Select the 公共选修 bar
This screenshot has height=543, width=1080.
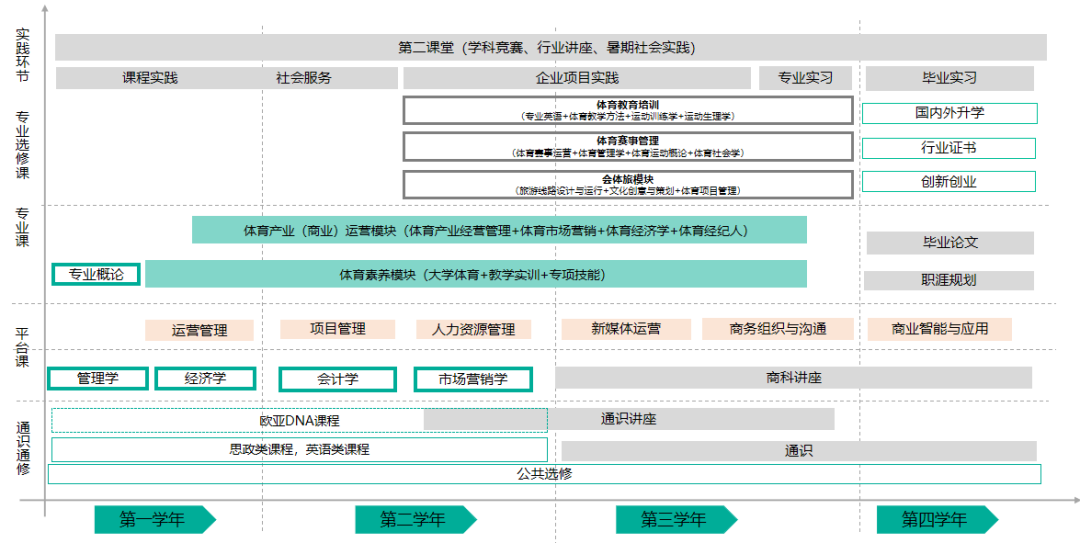pyautogui.click(x=544, y=474)
